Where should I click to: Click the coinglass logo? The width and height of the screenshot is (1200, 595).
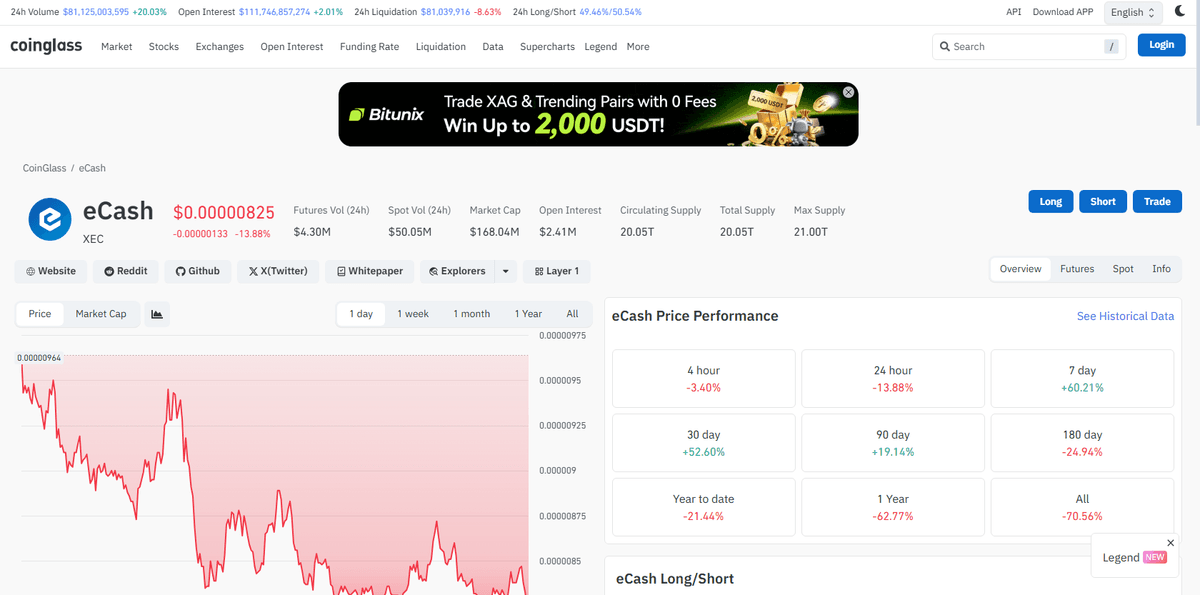[x=46, y=46]
